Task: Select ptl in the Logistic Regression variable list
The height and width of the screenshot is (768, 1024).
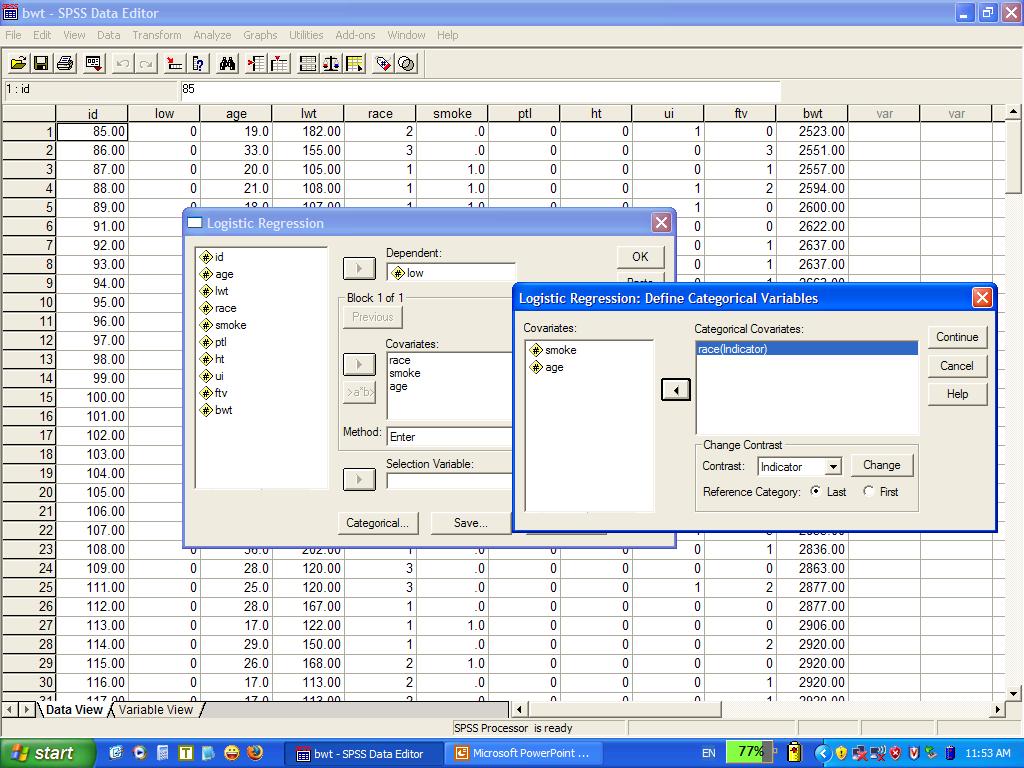Action: (x=214, y=342)
